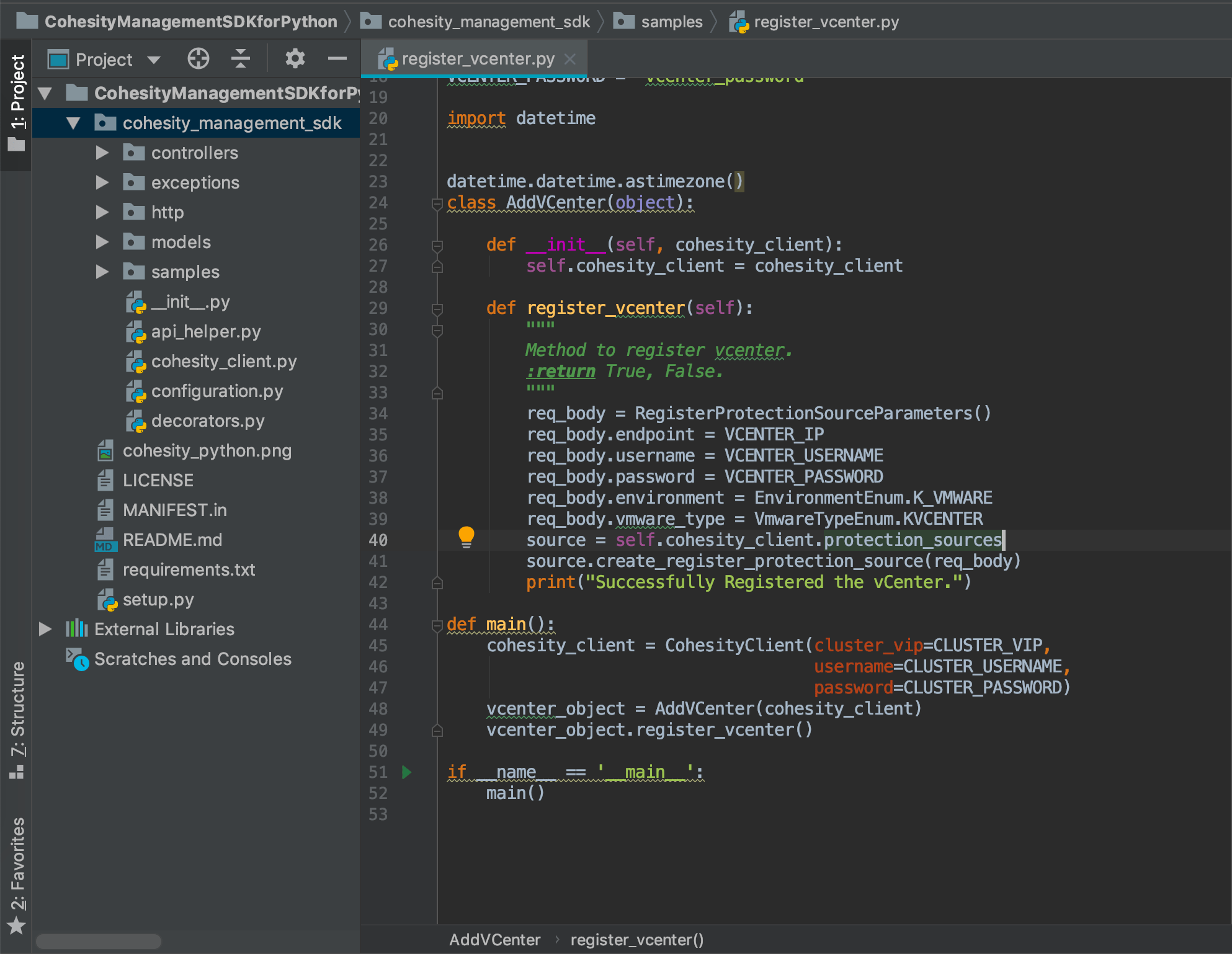This screenshot has width=1232, height=954.
Task: Hide the Project tool window with minus icon
Action: click(337, 58)
